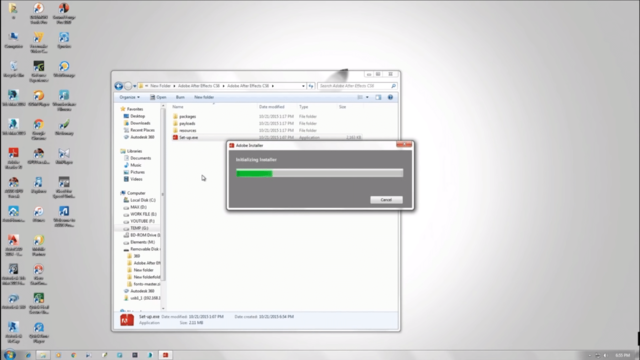Open Recent Places under Favorites
Screen dimensions: 640x360
(x=142, y=130)
